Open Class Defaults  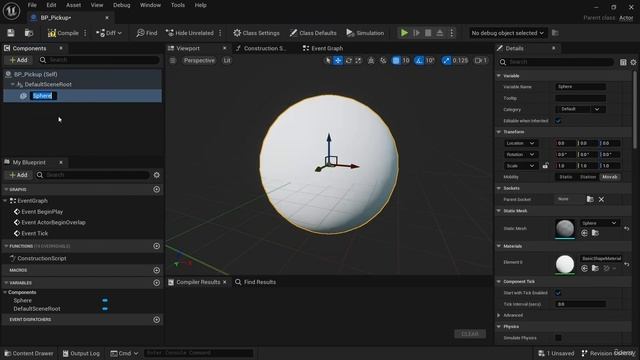(313, 33)
